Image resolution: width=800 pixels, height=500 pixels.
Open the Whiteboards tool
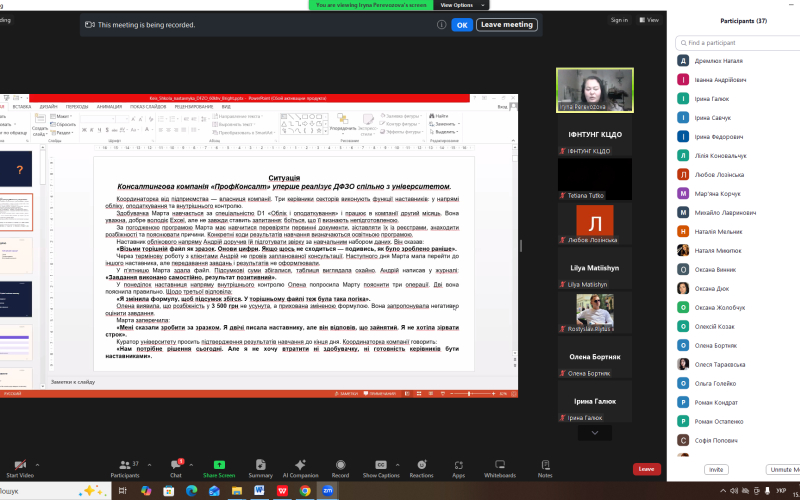(x=500, y=468)
